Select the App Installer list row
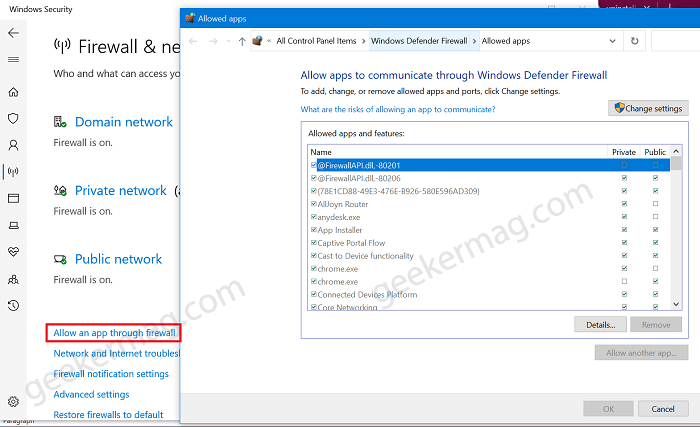The height and width of the screenshot is (427, 700). click(x=489, y=230)
